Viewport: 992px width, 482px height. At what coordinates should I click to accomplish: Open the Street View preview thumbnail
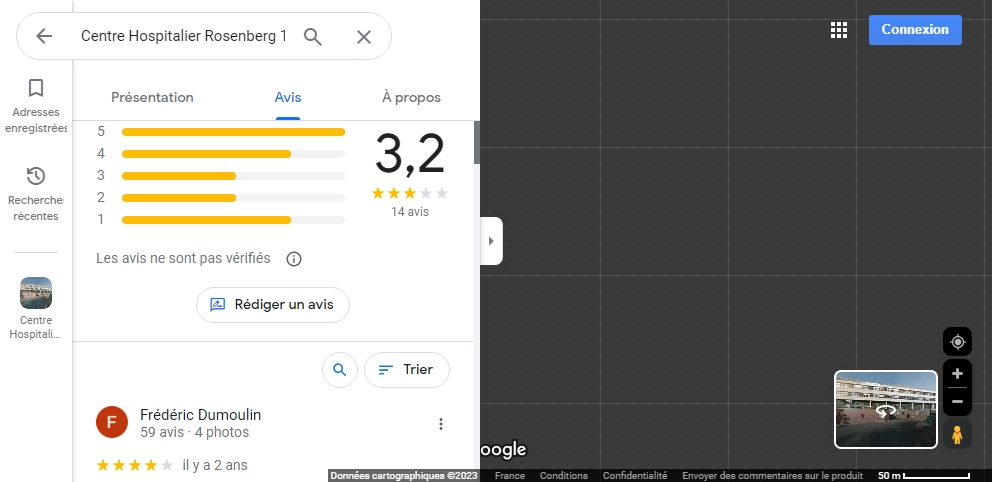tap(886, 409)
